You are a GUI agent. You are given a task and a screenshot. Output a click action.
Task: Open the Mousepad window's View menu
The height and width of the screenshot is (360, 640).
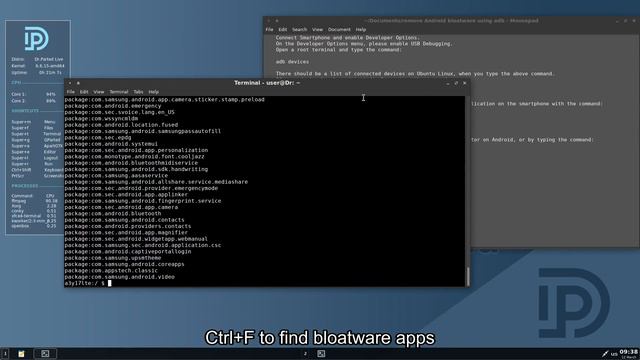point(317,29)
